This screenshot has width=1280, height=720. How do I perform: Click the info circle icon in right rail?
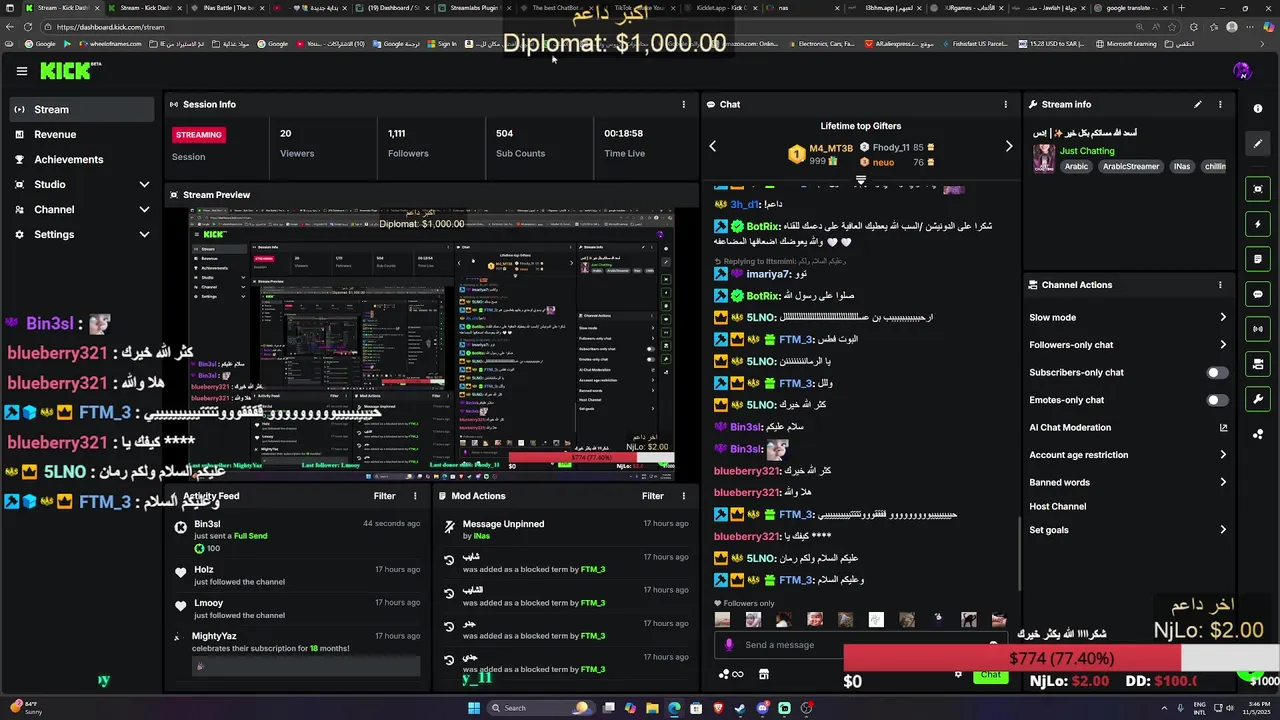[x=1258, y=109]
